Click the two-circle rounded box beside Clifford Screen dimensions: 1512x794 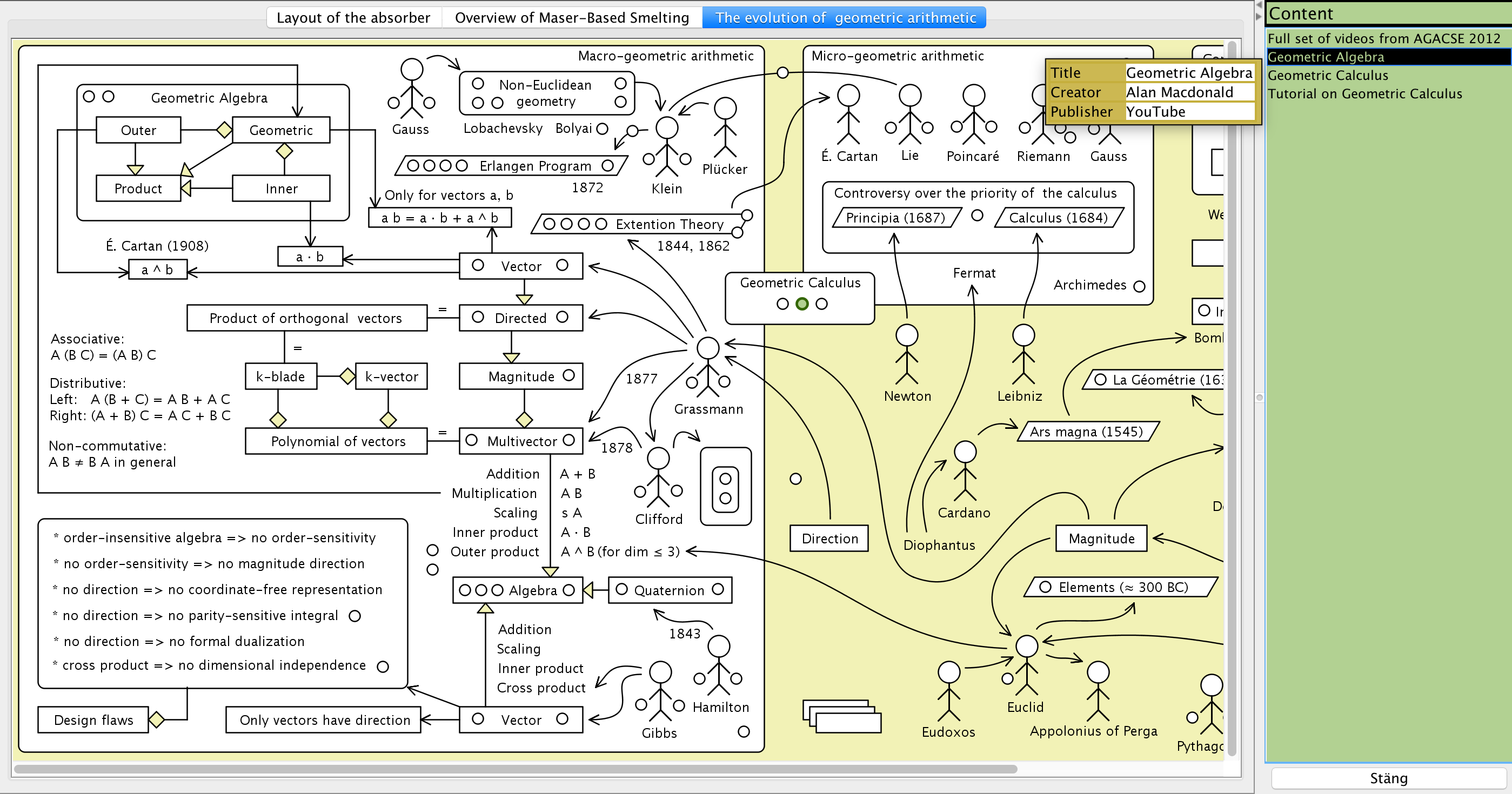[x=726, y=487]
